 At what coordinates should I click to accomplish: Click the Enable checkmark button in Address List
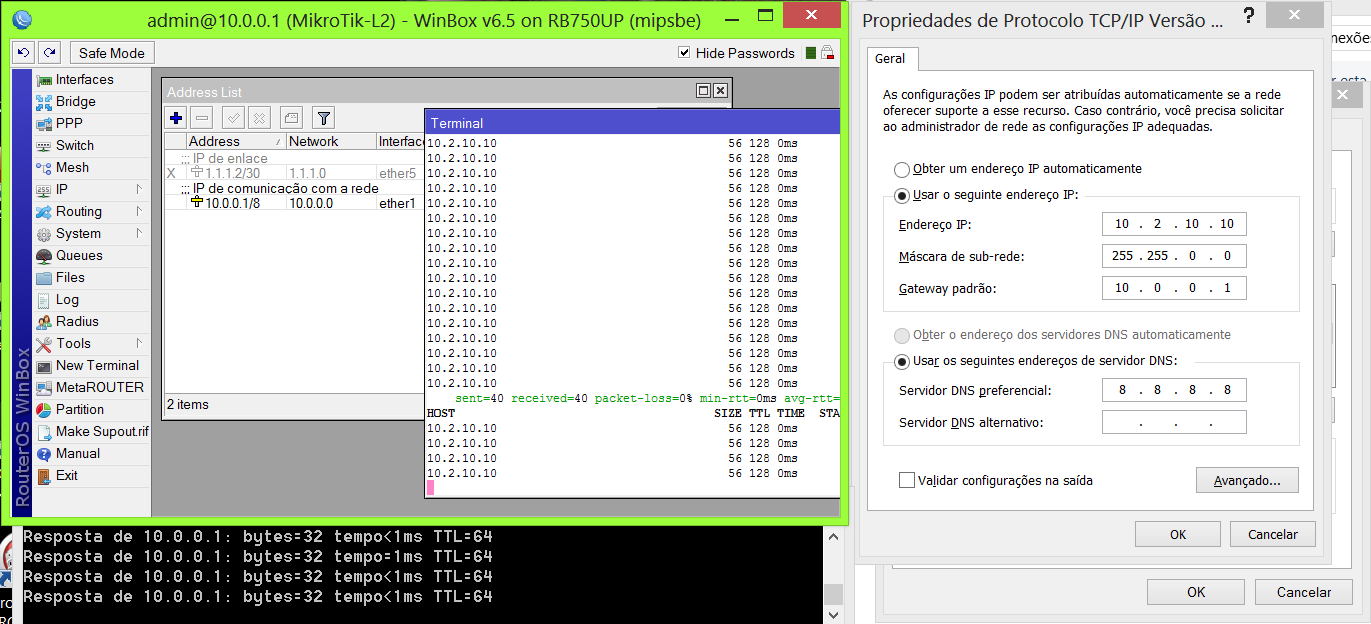[233, 118]
